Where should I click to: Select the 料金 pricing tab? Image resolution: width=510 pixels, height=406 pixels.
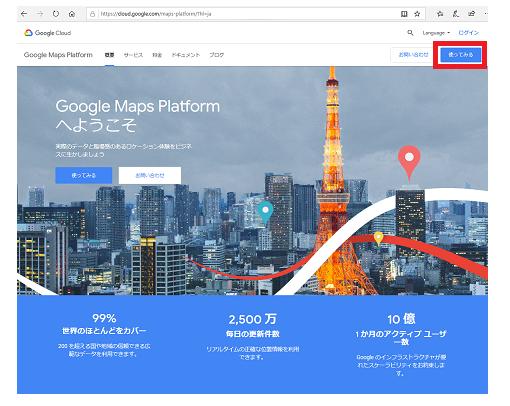coord(157,55)
